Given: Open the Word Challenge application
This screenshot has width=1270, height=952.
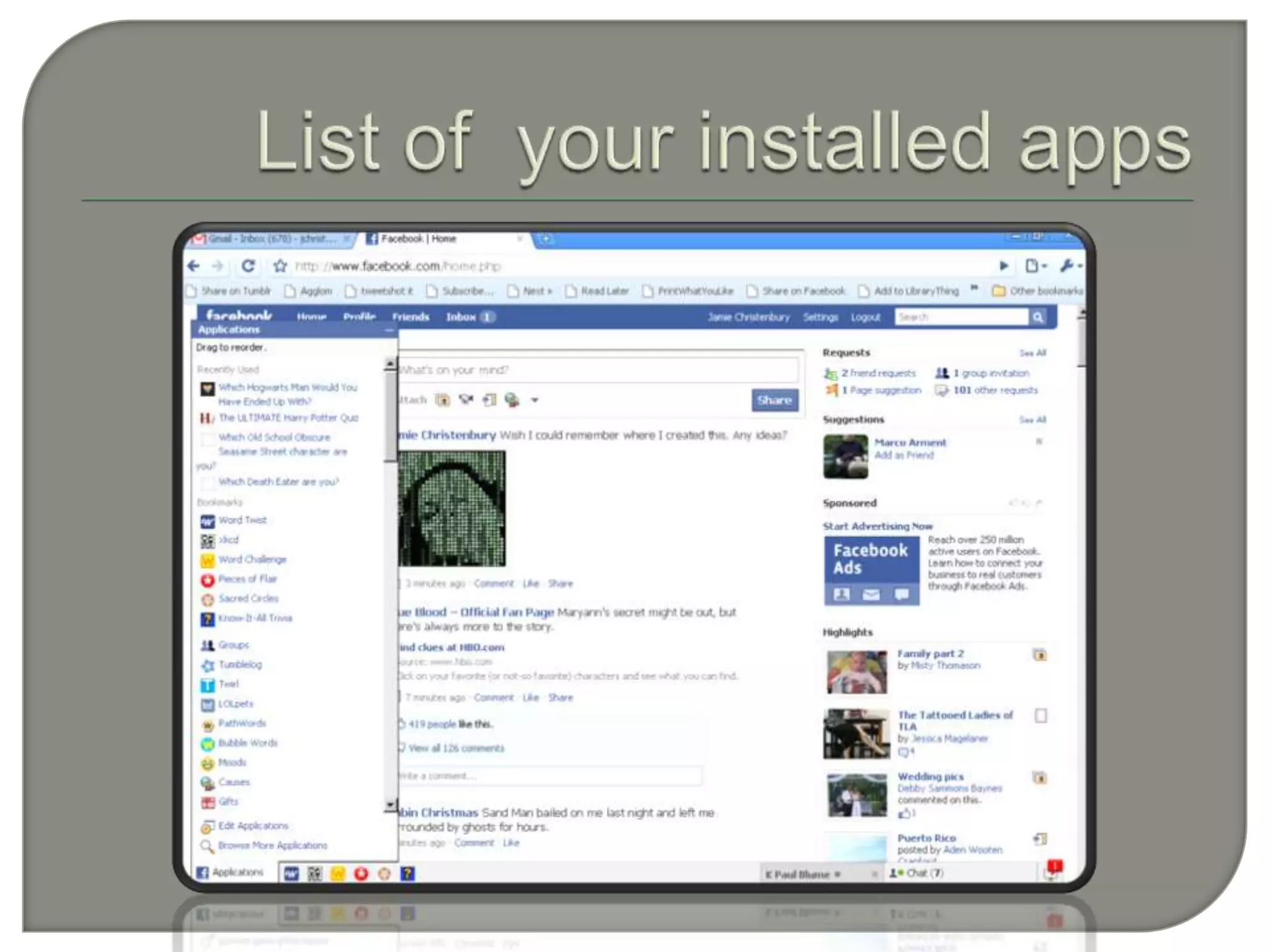Looking at the screenshot, I should tap(252, 560).
